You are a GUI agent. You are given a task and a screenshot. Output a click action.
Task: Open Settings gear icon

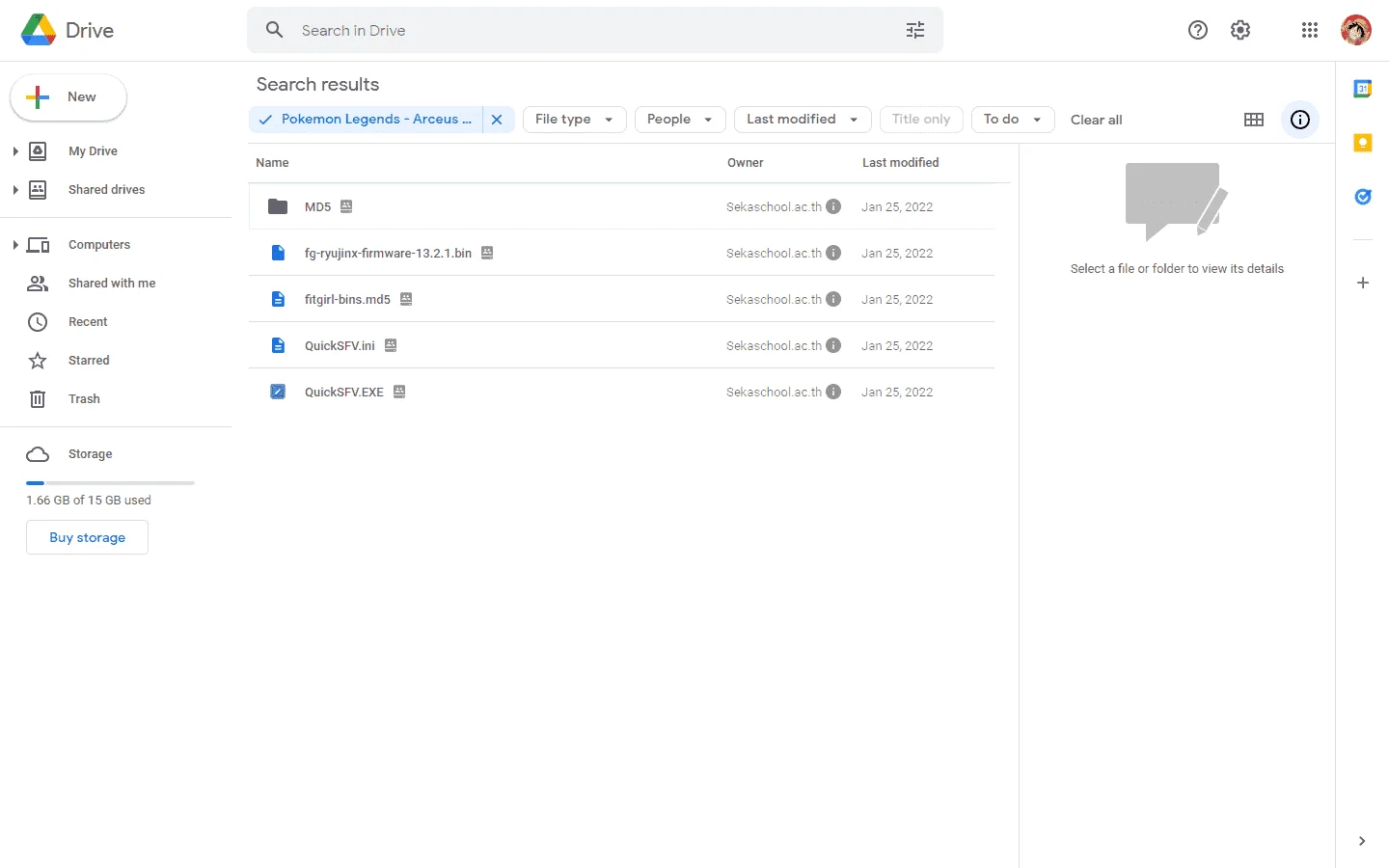(1240, 30)
